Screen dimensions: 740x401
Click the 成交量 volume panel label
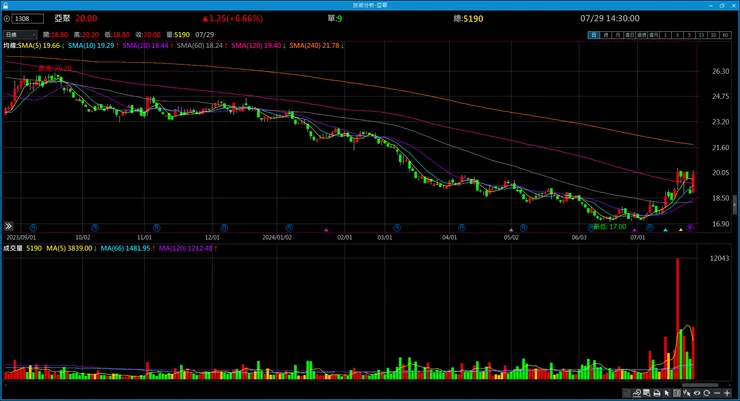pos(13,248)
